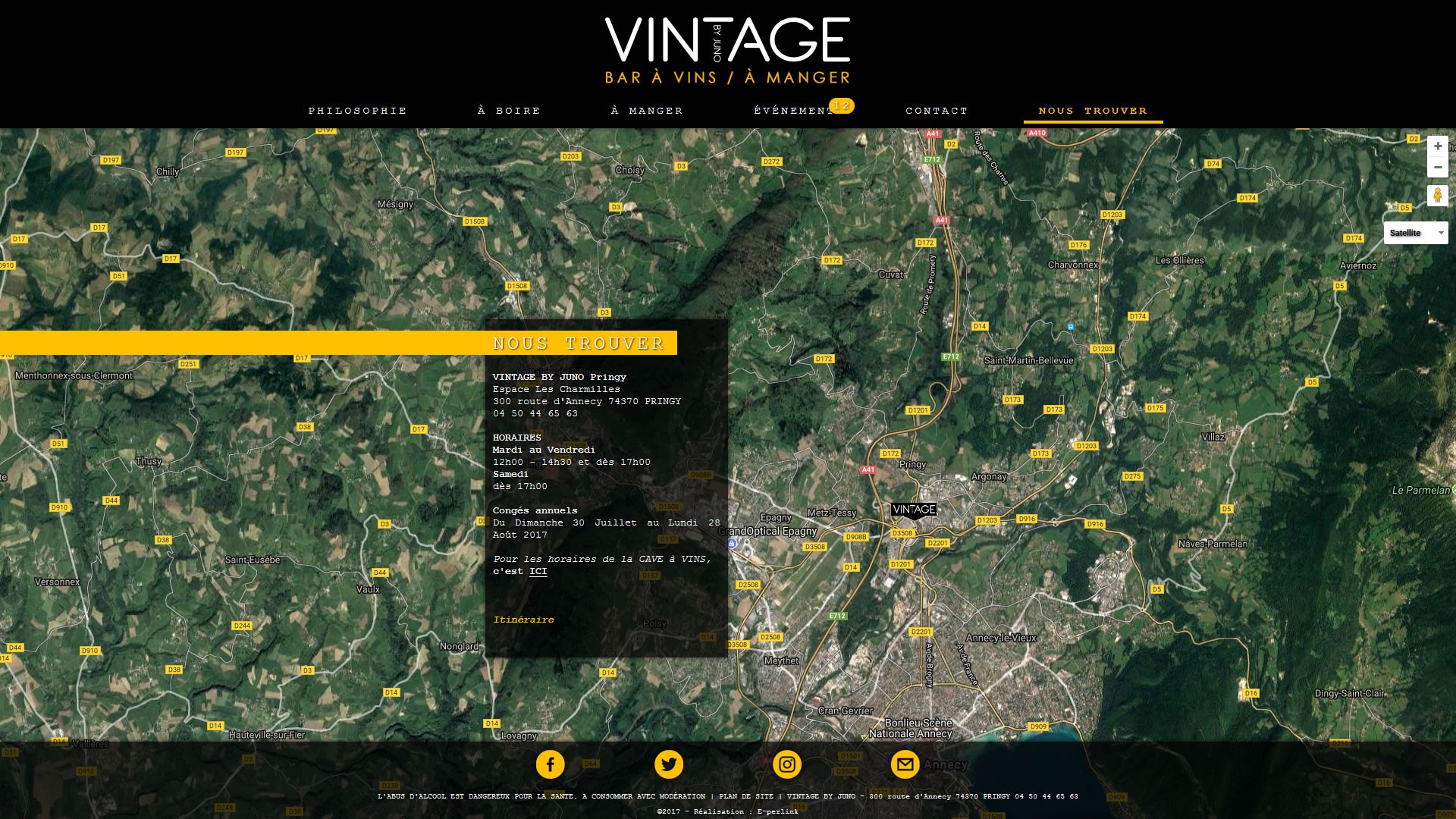
Task: Click the Villaz label on the map
Action: tap(1213, 437)
